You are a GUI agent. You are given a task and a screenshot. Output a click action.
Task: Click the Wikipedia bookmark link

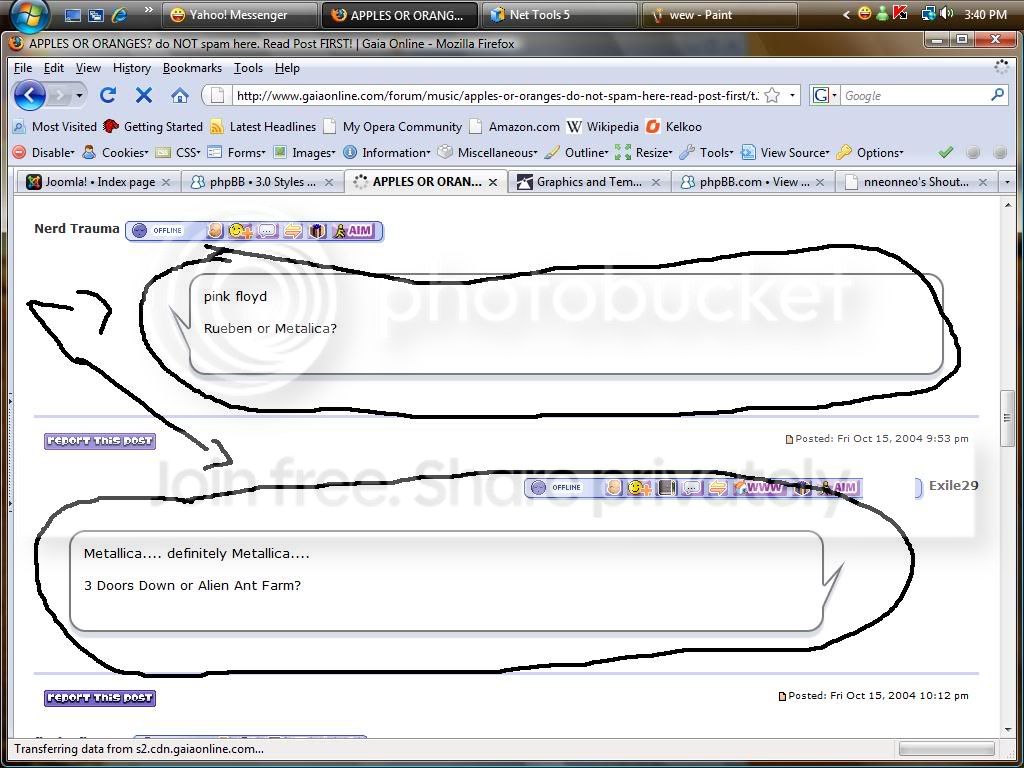pyautogui.click(x=602, y=127)
